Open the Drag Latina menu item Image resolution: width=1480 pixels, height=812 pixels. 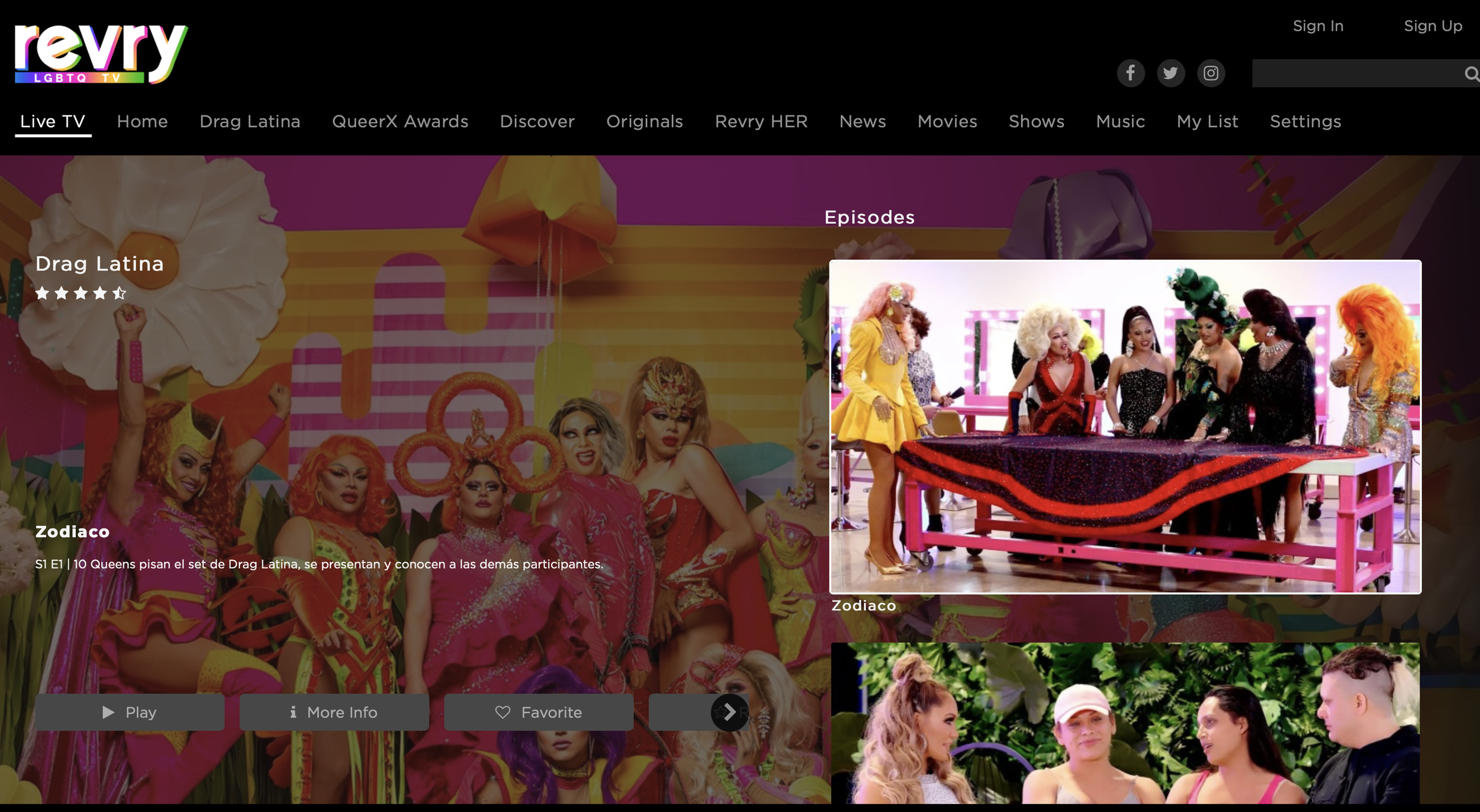pyautogui.click(x=250, y=121)
